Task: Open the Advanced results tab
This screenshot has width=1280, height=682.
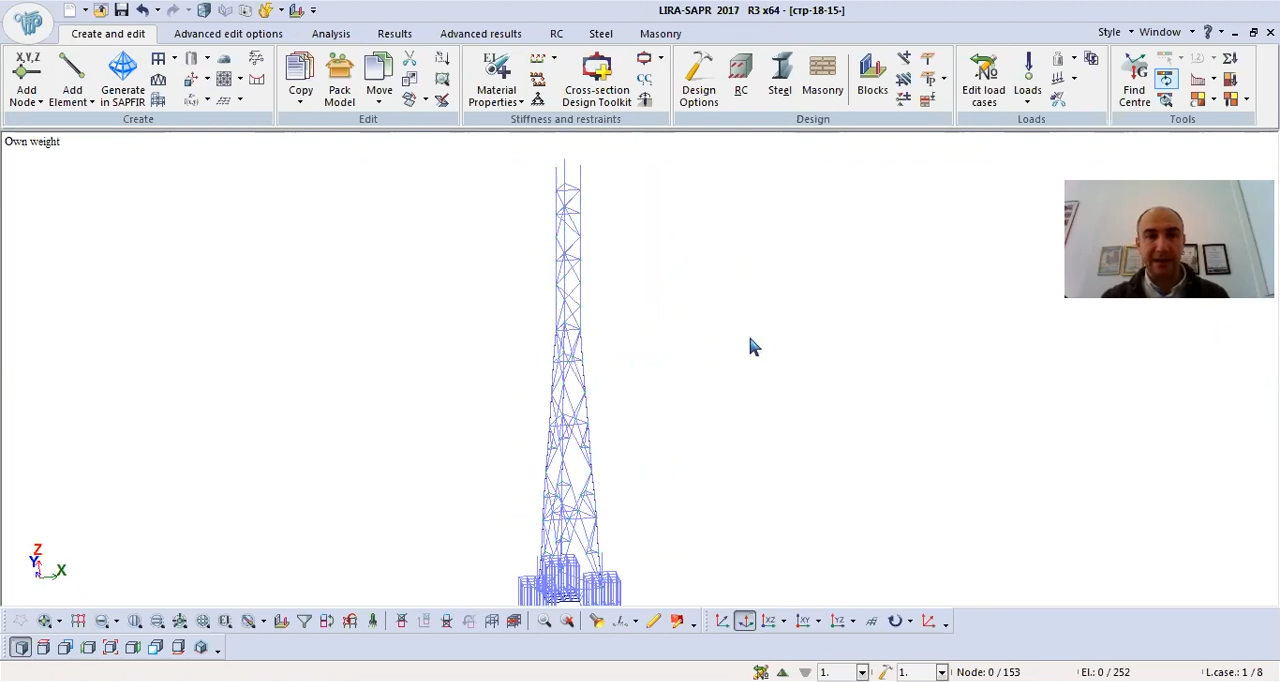Action: [480, 33]
